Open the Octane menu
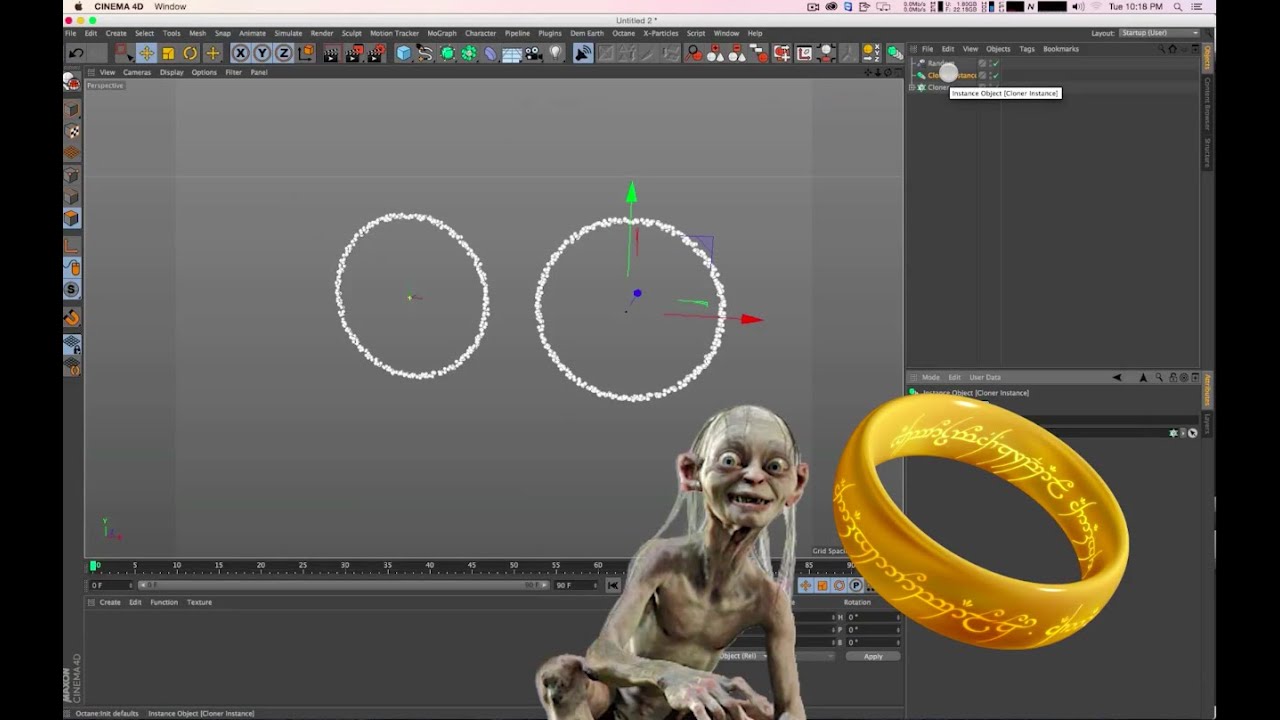1280x720 pixels. coord(623,33)
